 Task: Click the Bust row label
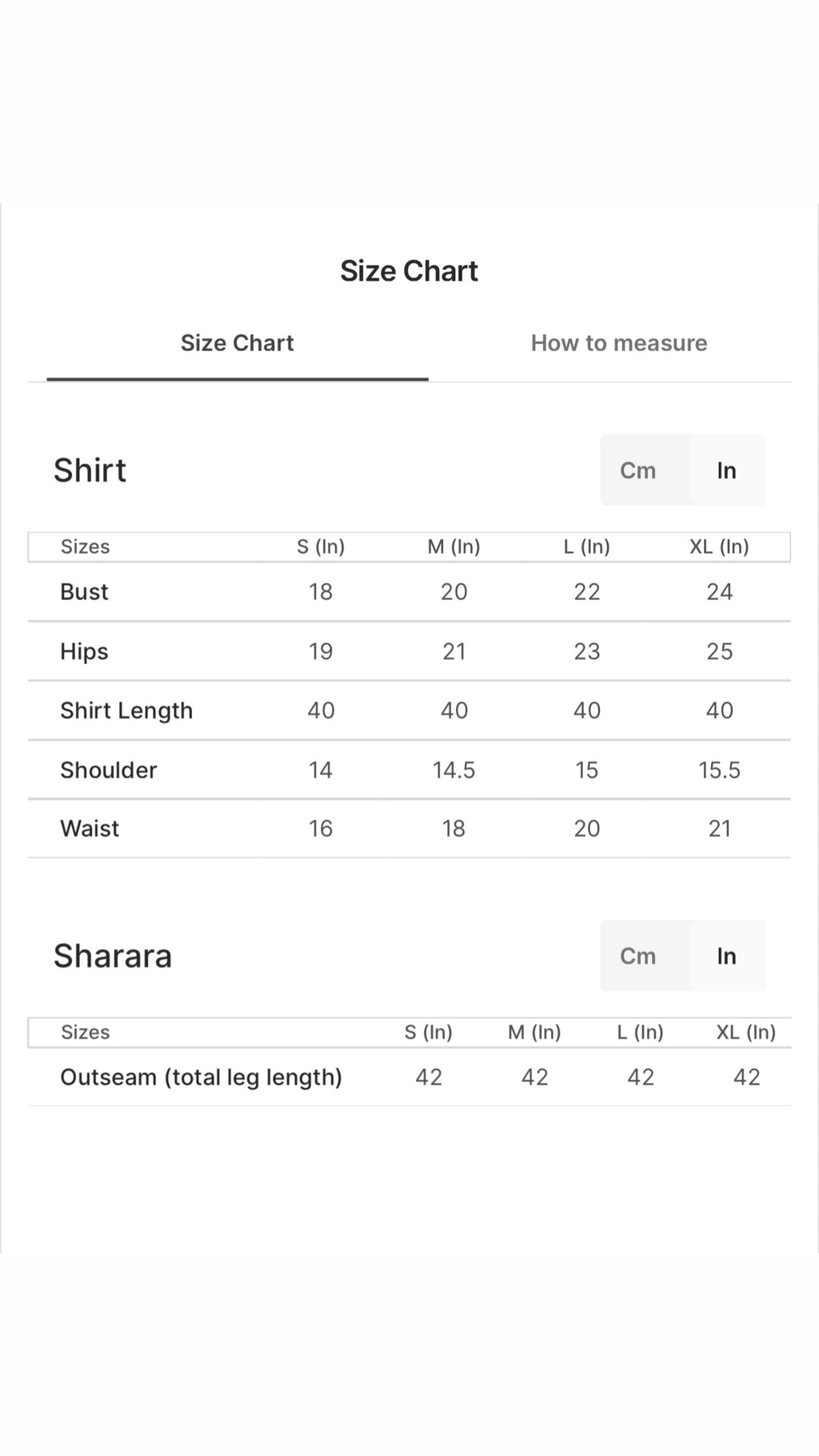pos(84,592)
